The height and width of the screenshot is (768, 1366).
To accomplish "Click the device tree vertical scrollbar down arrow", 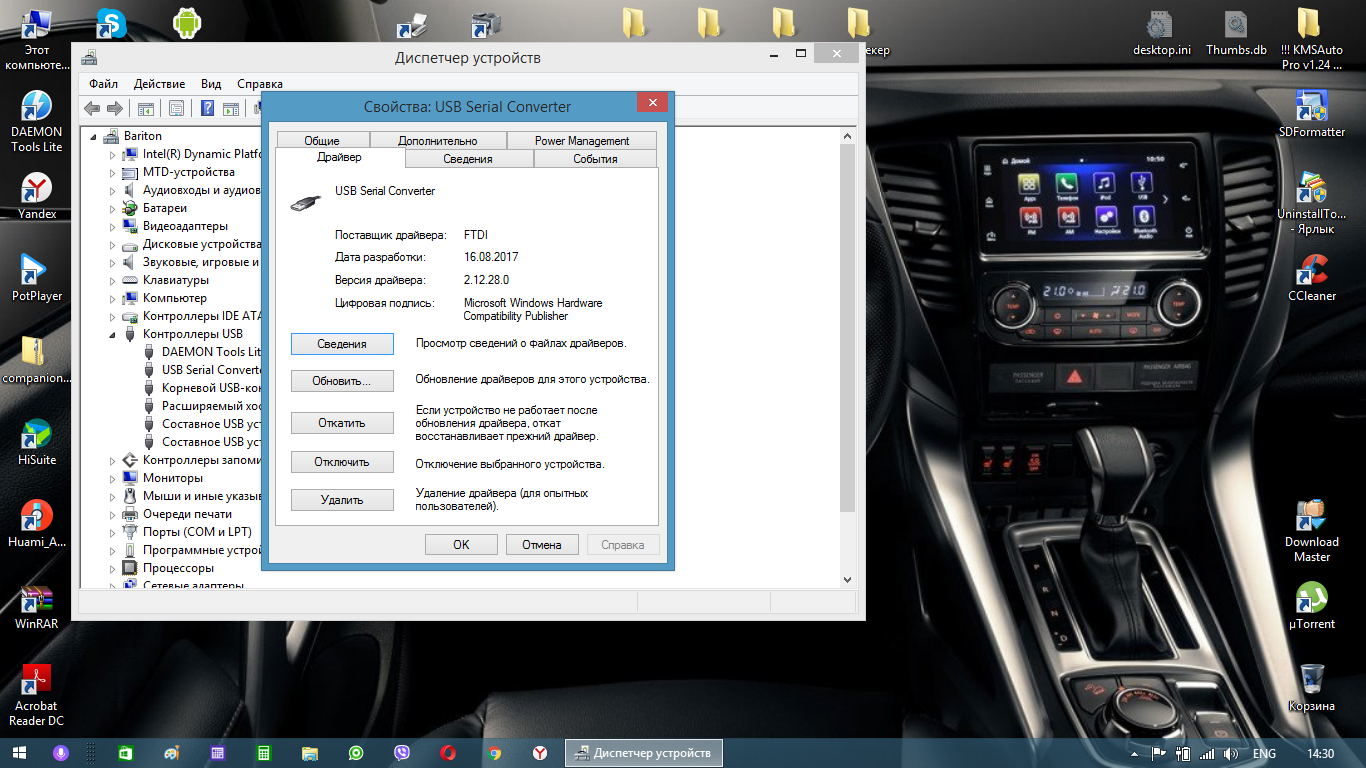I will click(847, 579).
